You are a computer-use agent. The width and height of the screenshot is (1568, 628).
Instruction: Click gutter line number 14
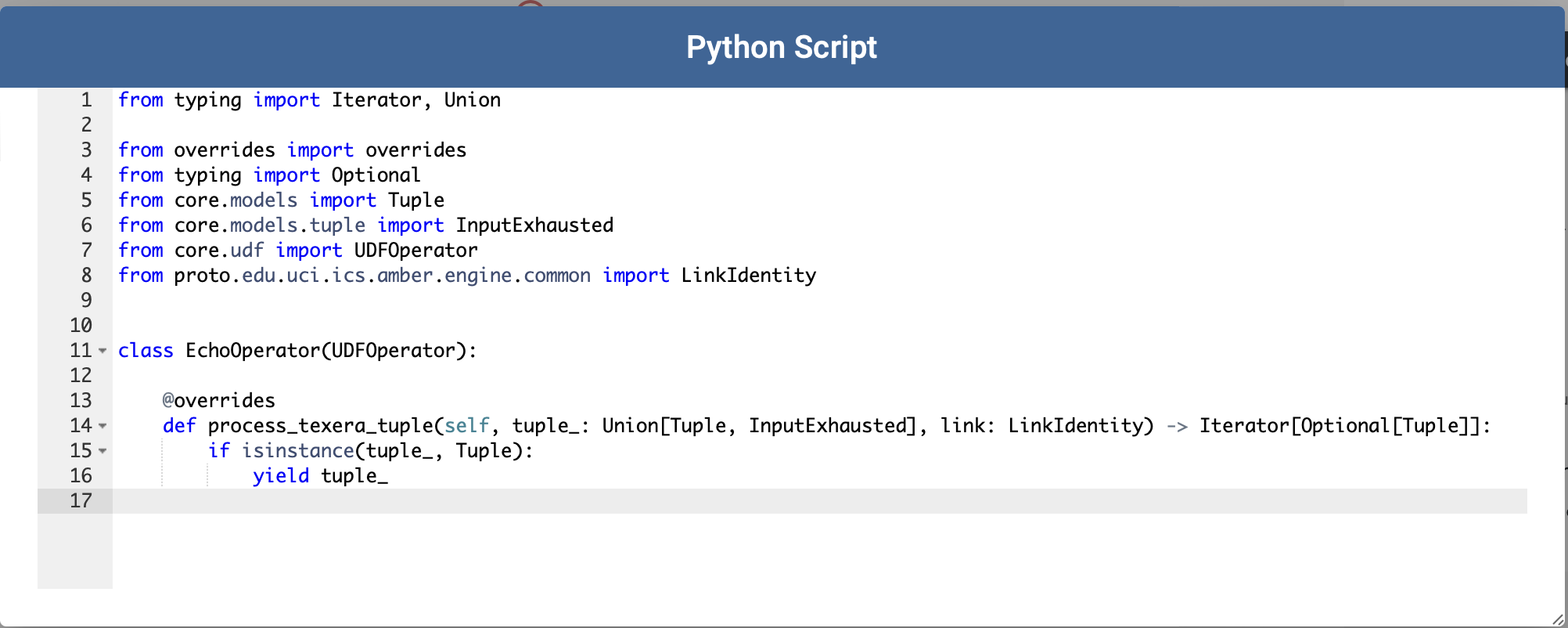coord(81,426)
